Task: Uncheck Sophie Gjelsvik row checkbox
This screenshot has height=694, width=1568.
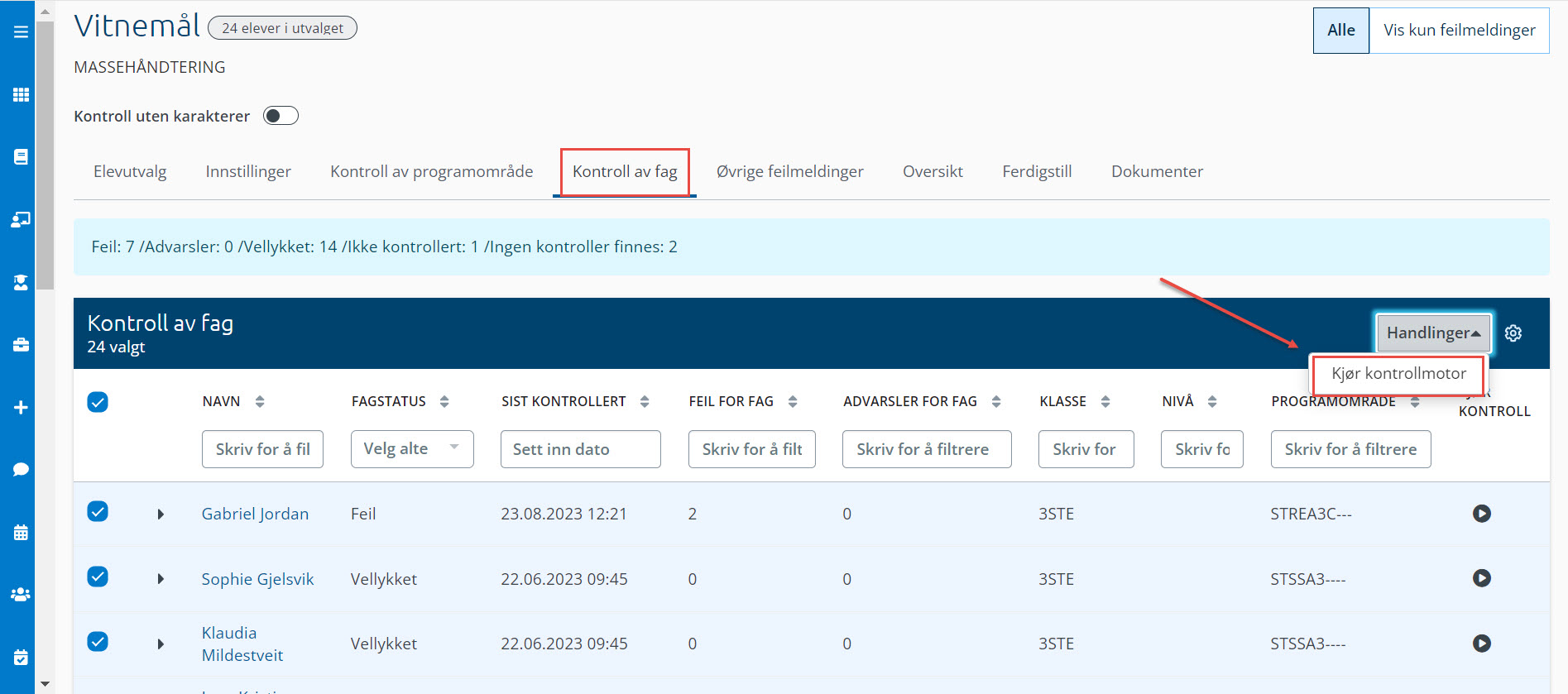Action: click(98, 577)
